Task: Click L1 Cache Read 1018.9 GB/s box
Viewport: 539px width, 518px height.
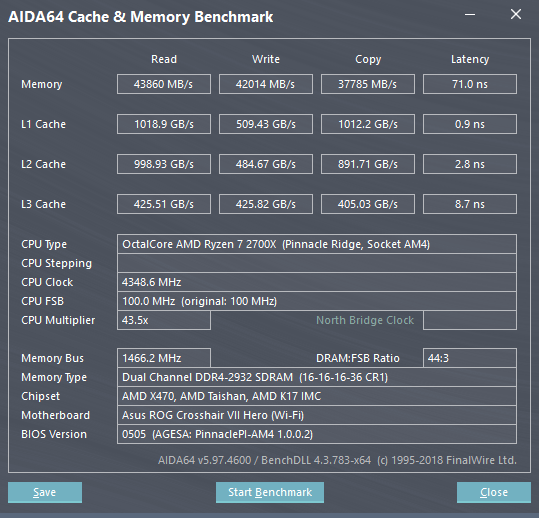Action: point(164,124)
